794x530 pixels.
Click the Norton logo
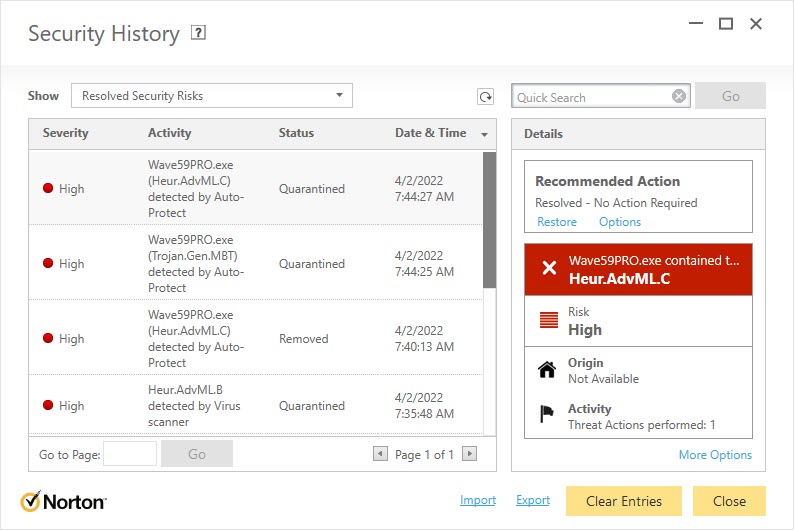(63, 502)
